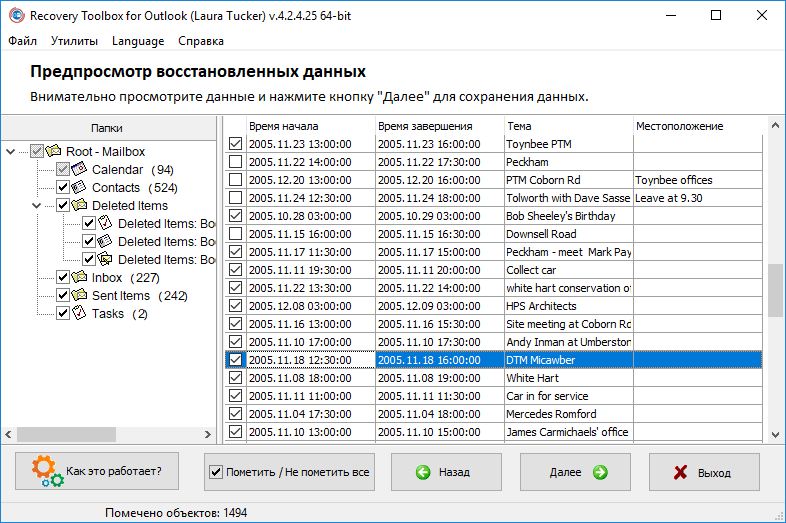Click the Calendar folder icon
The width and height of the screenshot is (786, 523).
[x=79, y=169]
